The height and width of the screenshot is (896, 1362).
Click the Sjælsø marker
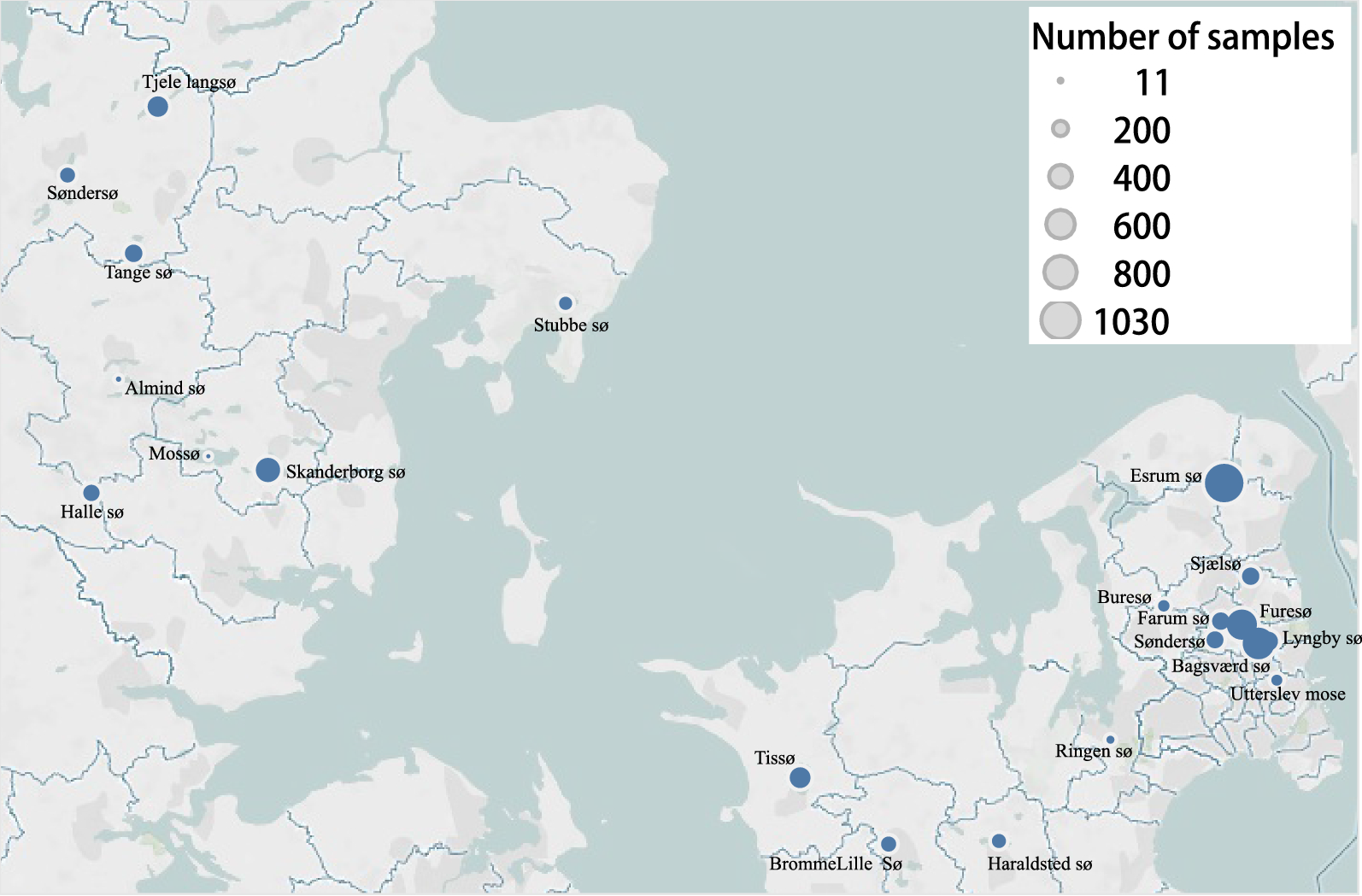[1250, 577]
